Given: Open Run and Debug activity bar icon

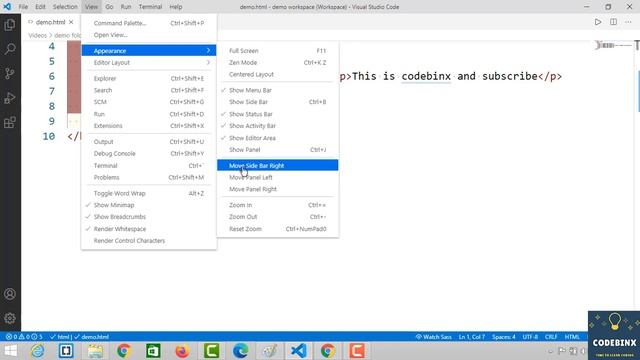Looking at the screenshot, I should pyautogui.click(x=10, y=98).
